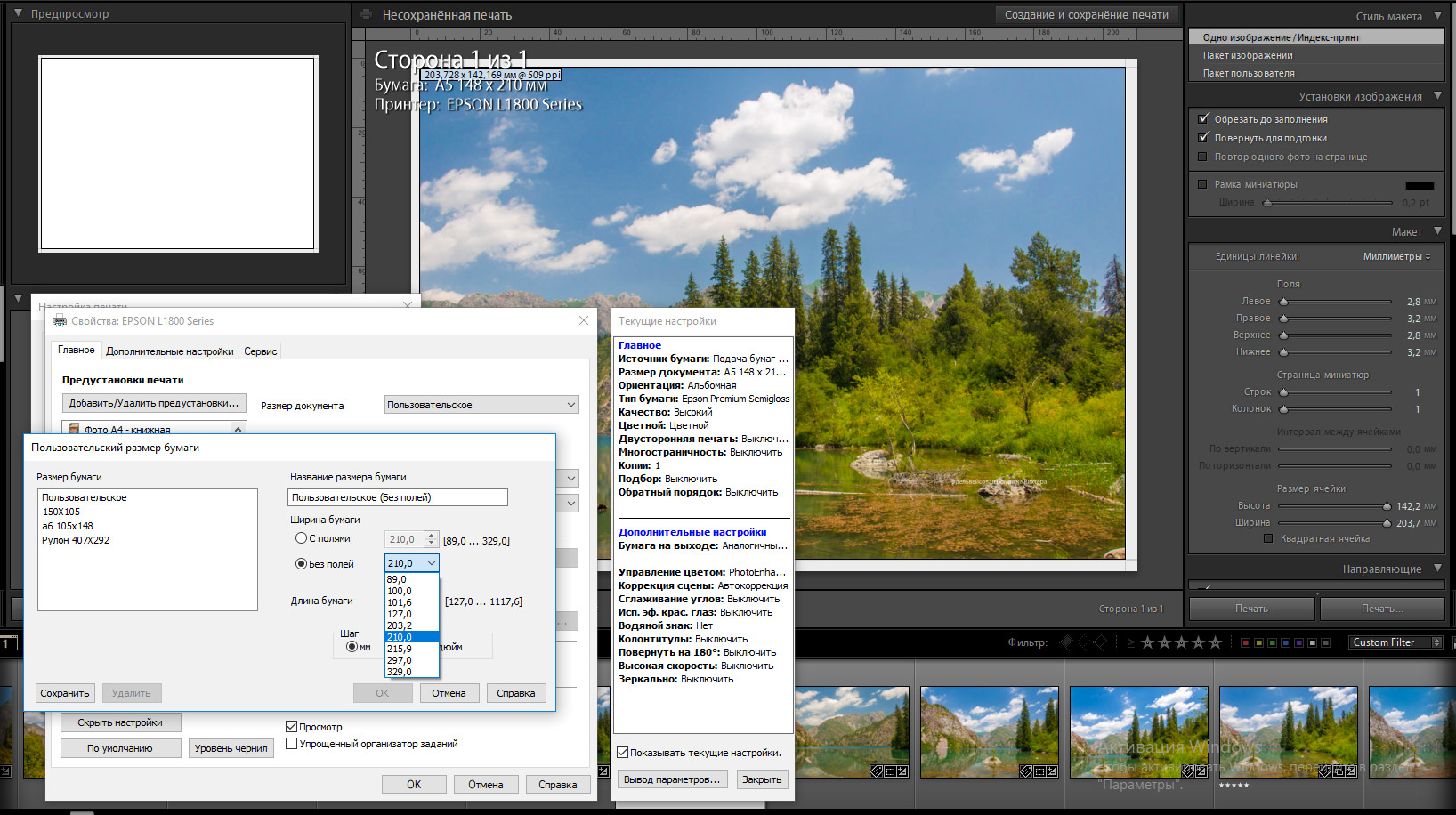Image resolution: width=1456 pixels, height=815 pixels.
Task: Click the Рамка миниатюры black color swatch
Action: click(x=1420, y=186)
